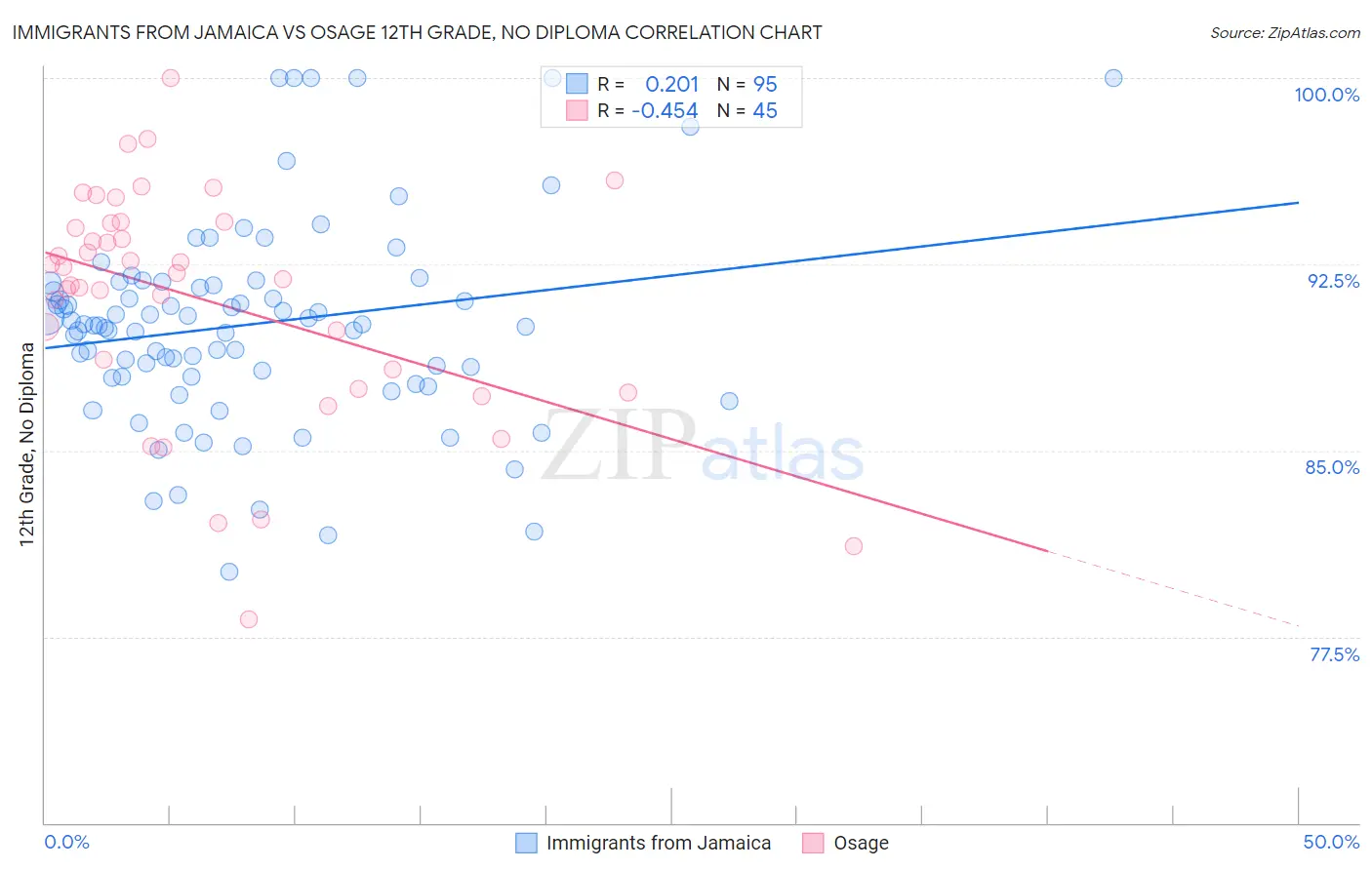Select the Osage legend label

(x=861, y=843)
